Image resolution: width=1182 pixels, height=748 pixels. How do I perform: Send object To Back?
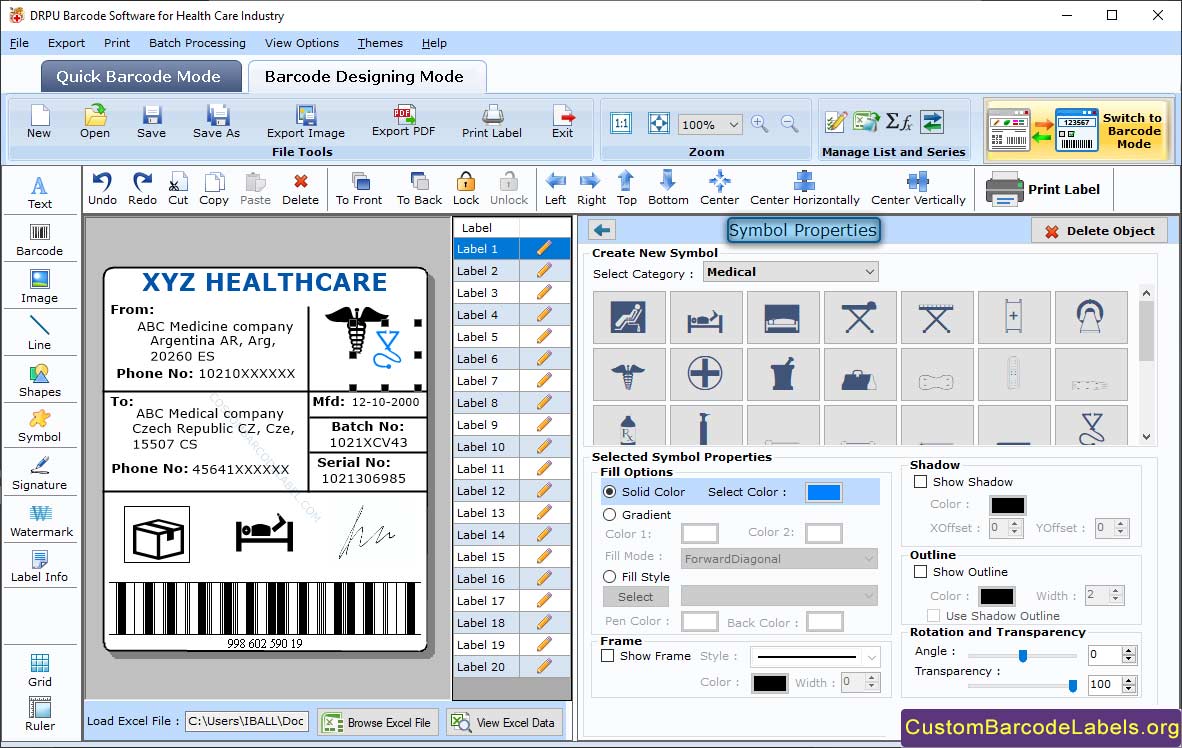419,189
